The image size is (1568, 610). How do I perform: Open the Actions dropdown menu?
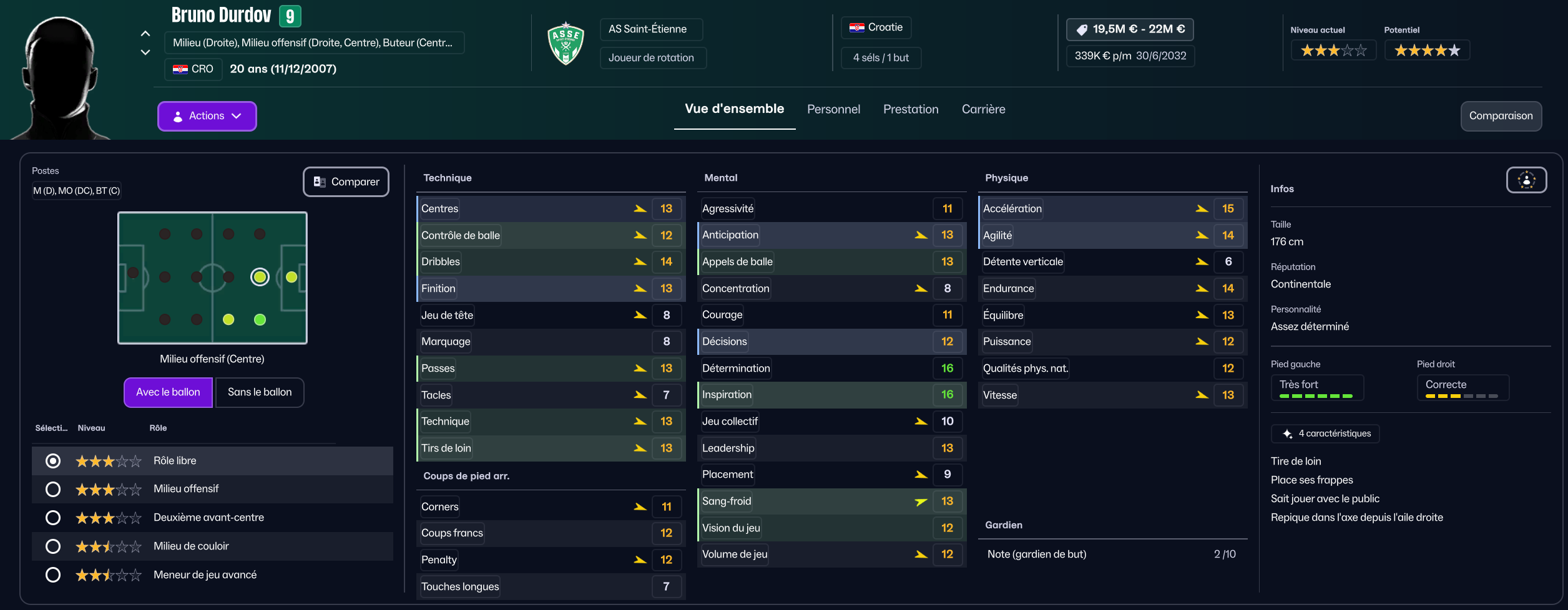pyautogui.click(x=207, y=116)
